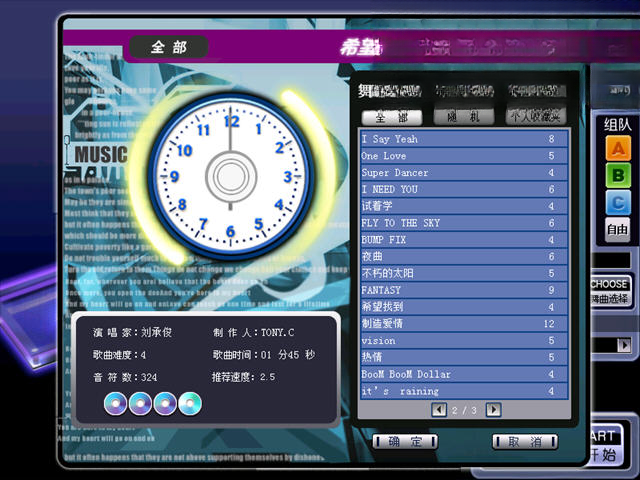Go to the next song list page
Image resolution: width=640 pixels, height=480 pixels.
pyautogui.click(x=493, y=409)
